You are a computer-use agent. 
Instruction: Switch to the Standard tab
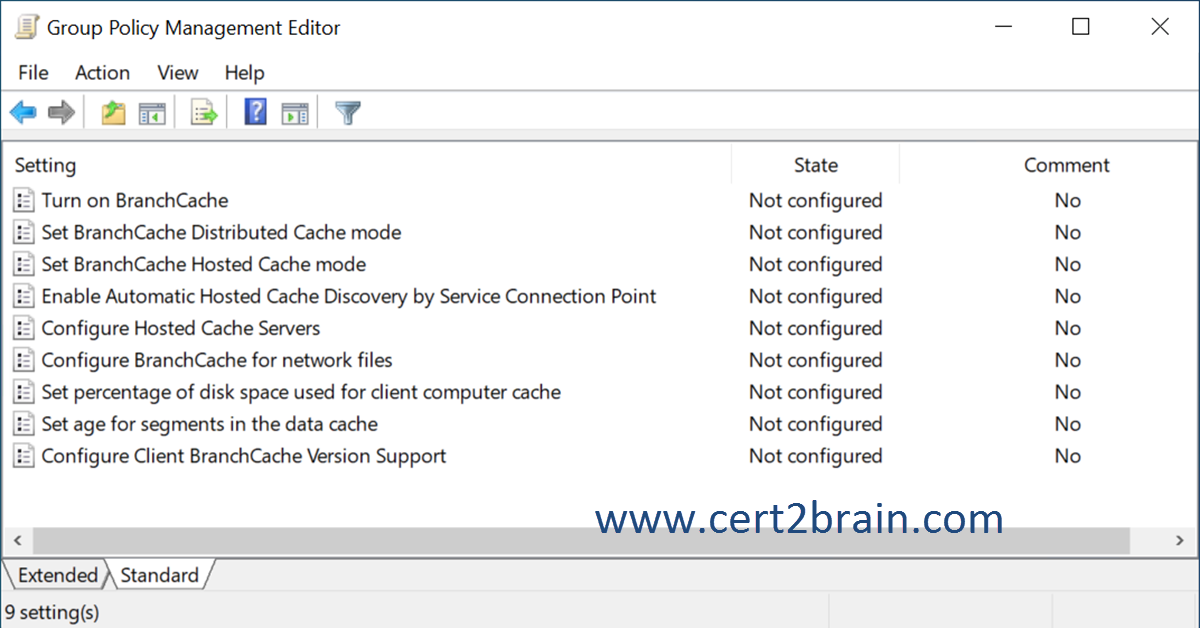point(159,575)
